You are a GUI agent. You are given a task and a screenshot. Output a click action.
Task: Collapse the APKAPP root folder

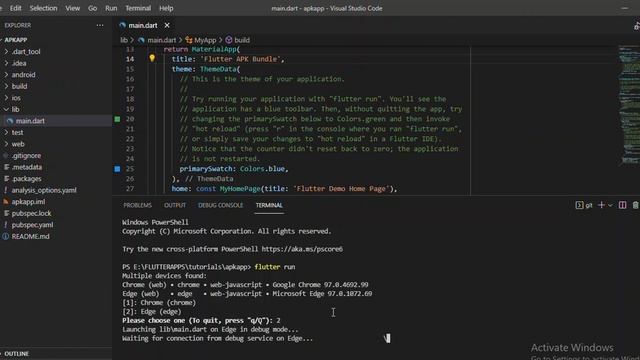(x=16, y=40)
